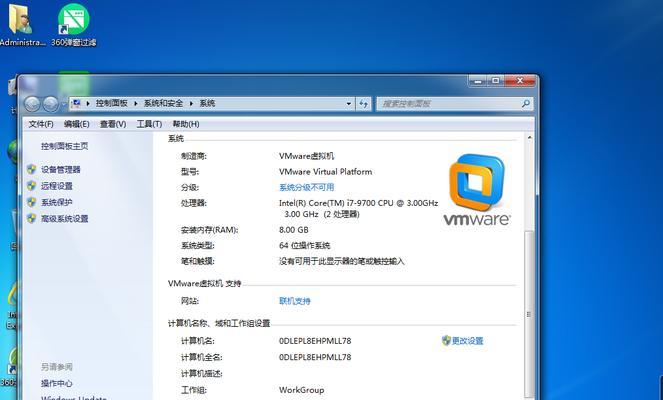This screenshot has width=663, height=400.
Task: Open the 查看(V) menu
Action: (x=113, y=124)
